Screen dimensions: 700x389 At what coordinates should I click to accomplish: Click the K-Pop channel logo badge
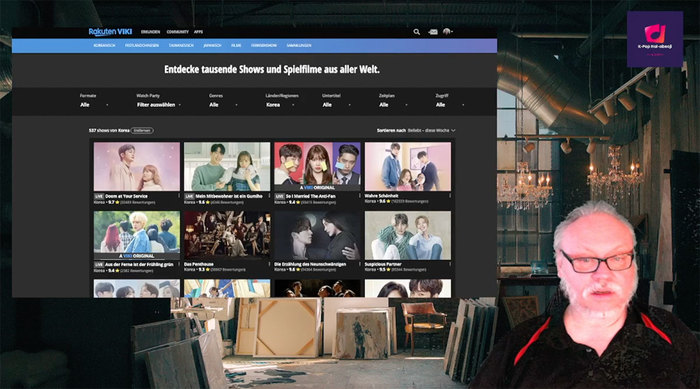pos(655,39)
